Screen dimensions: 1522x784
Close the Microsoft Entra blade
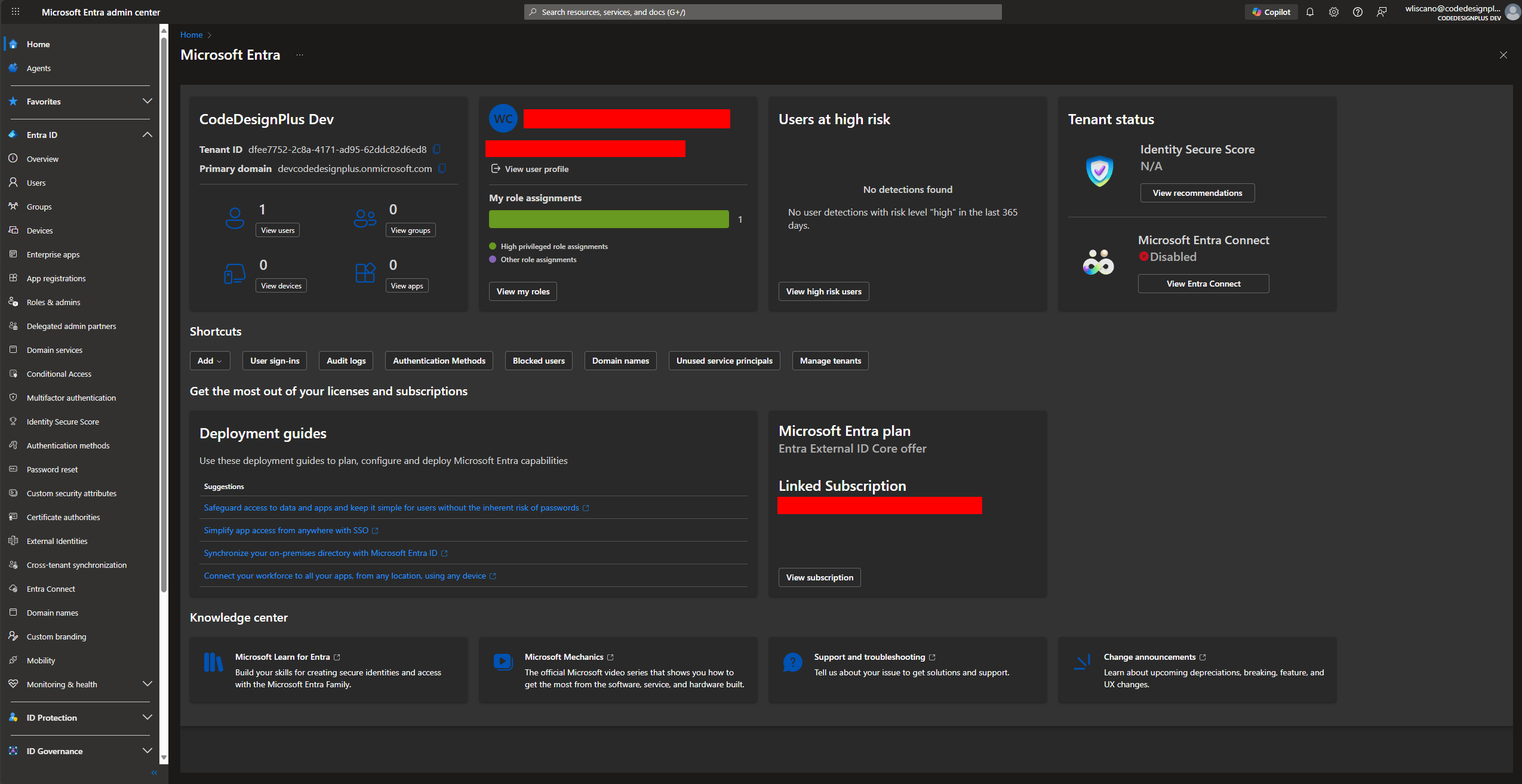[x=1503, y=55]
